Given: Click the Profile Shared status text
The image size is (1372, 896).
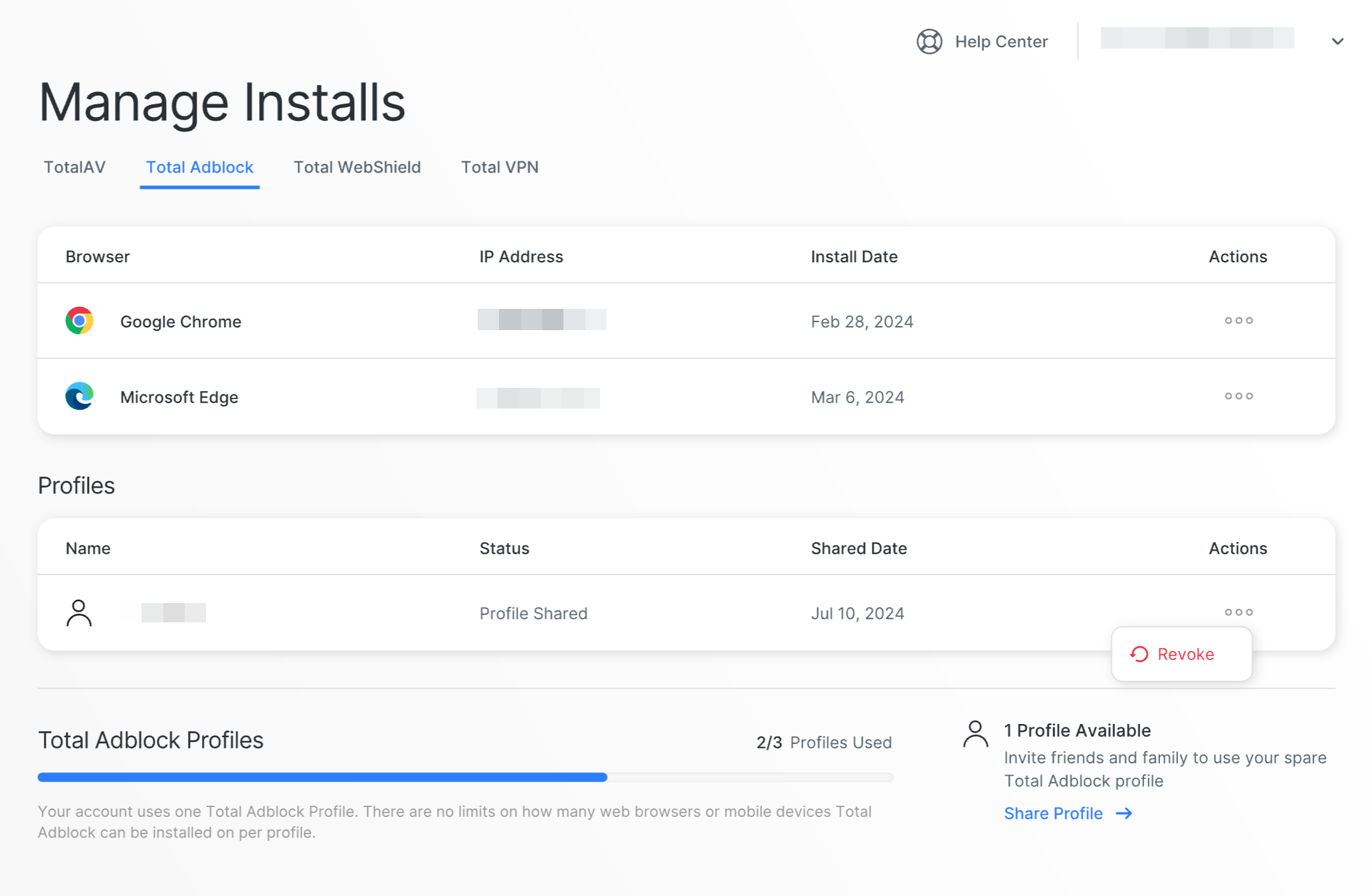Looking at the screenshot, I should click(x=534, y=613).
